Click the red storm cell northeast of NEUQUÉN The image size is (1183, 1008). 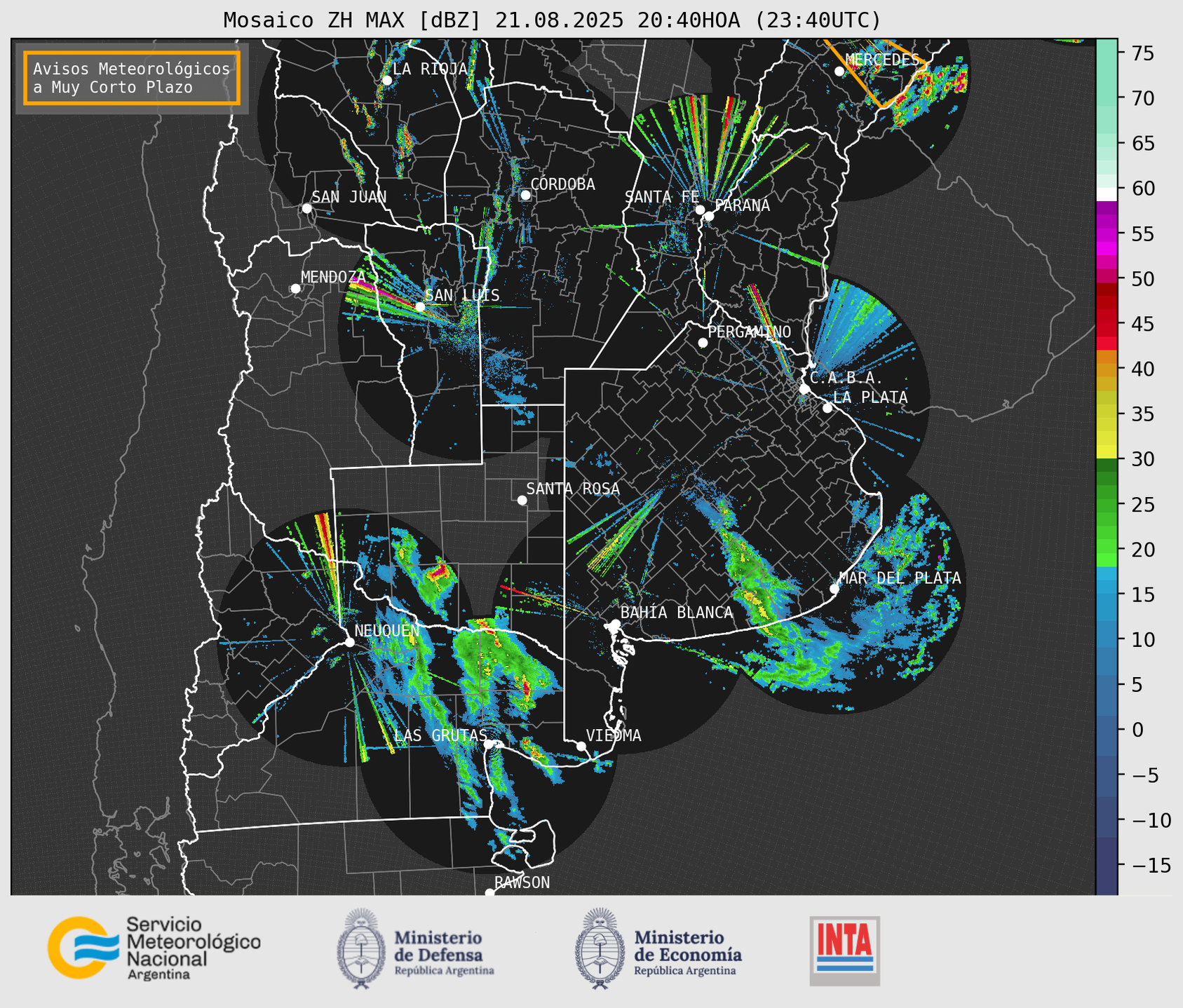tap(438, 573)
